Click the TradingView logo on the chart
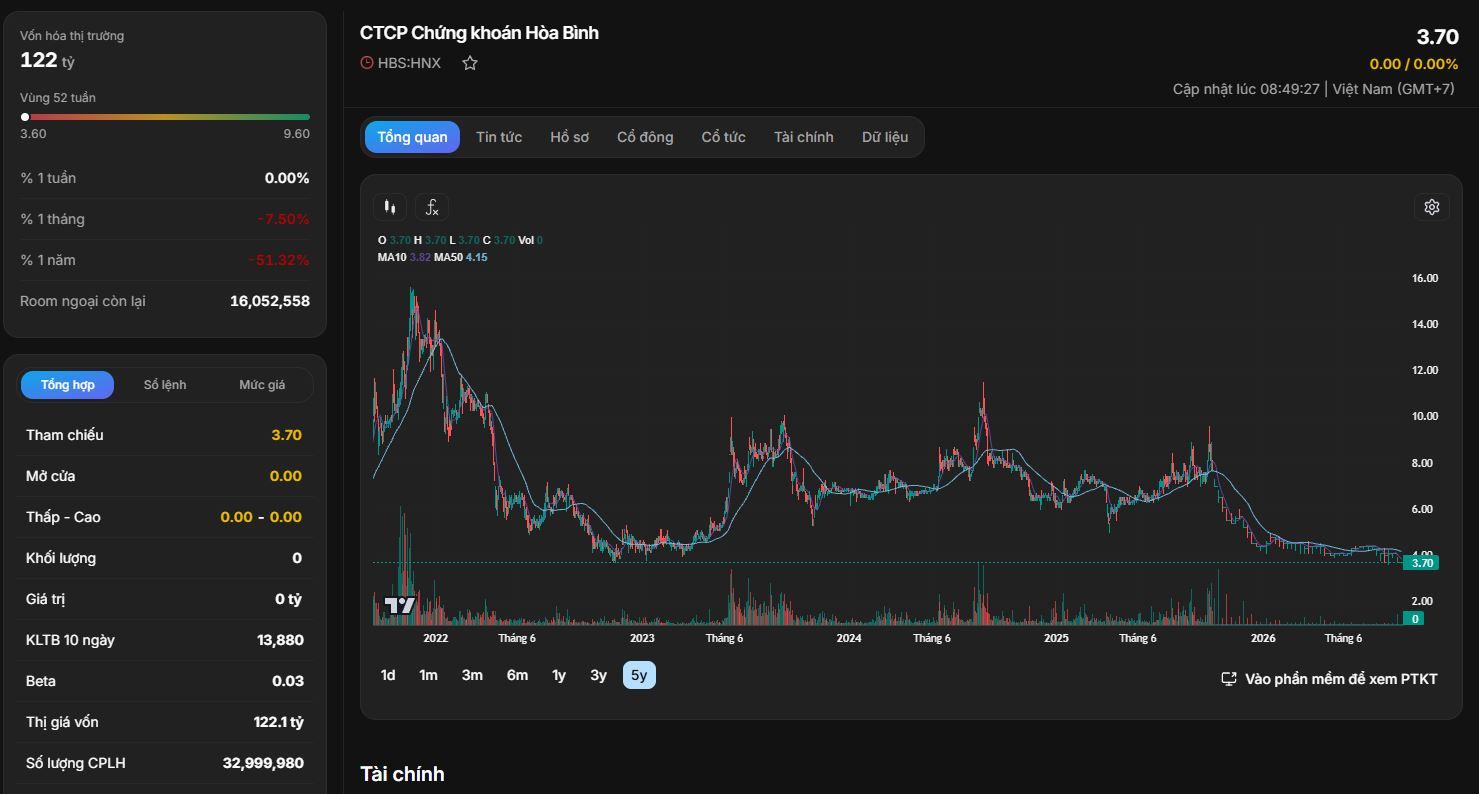 coord(400,605)
